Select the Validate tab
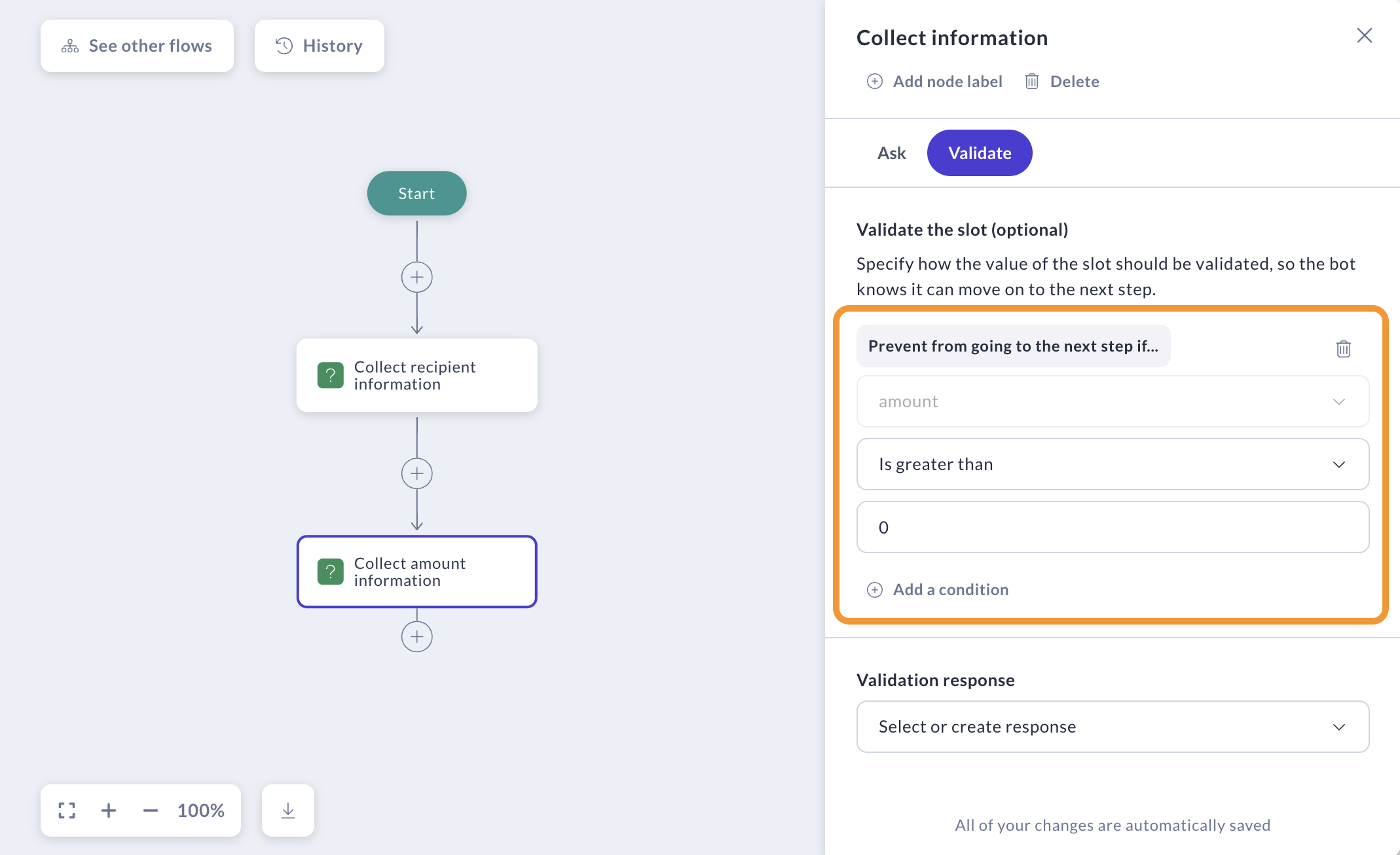Screen dimensions: 1400x855 [x=979, y=153]
